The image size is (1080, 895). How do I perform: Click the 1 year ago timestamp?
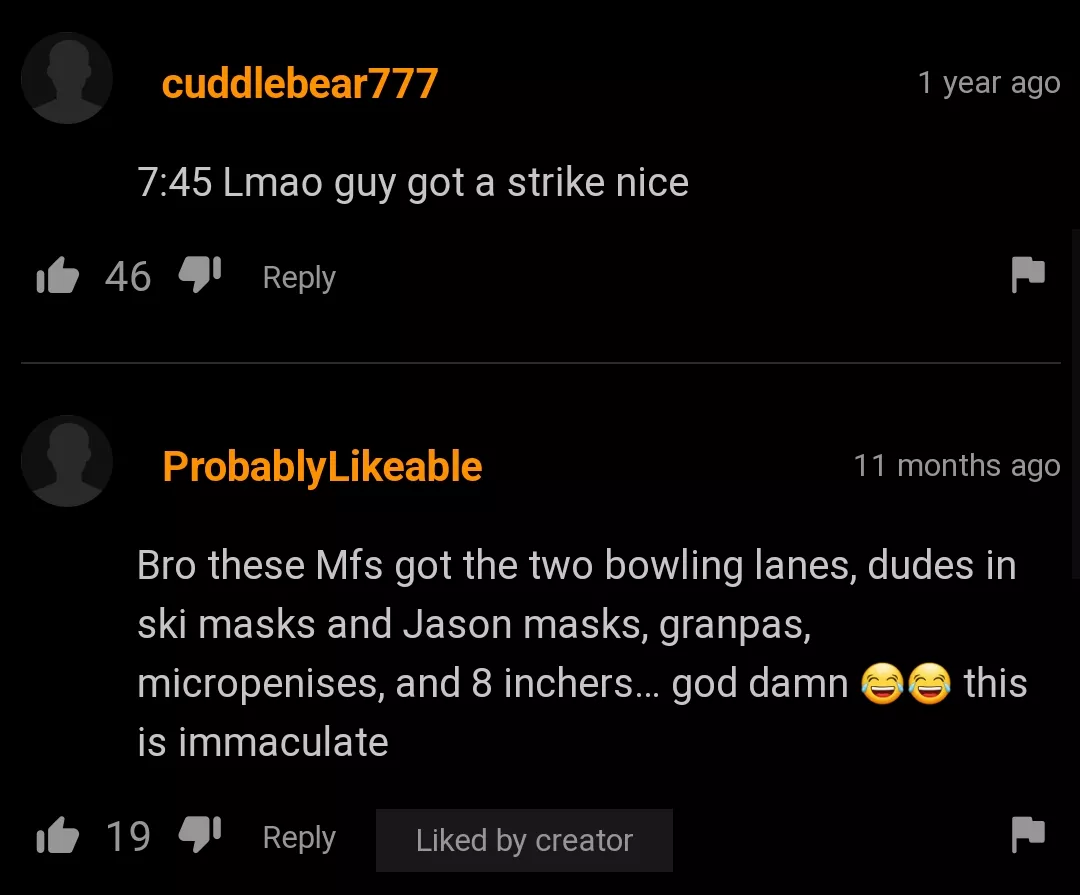(989, 83)
